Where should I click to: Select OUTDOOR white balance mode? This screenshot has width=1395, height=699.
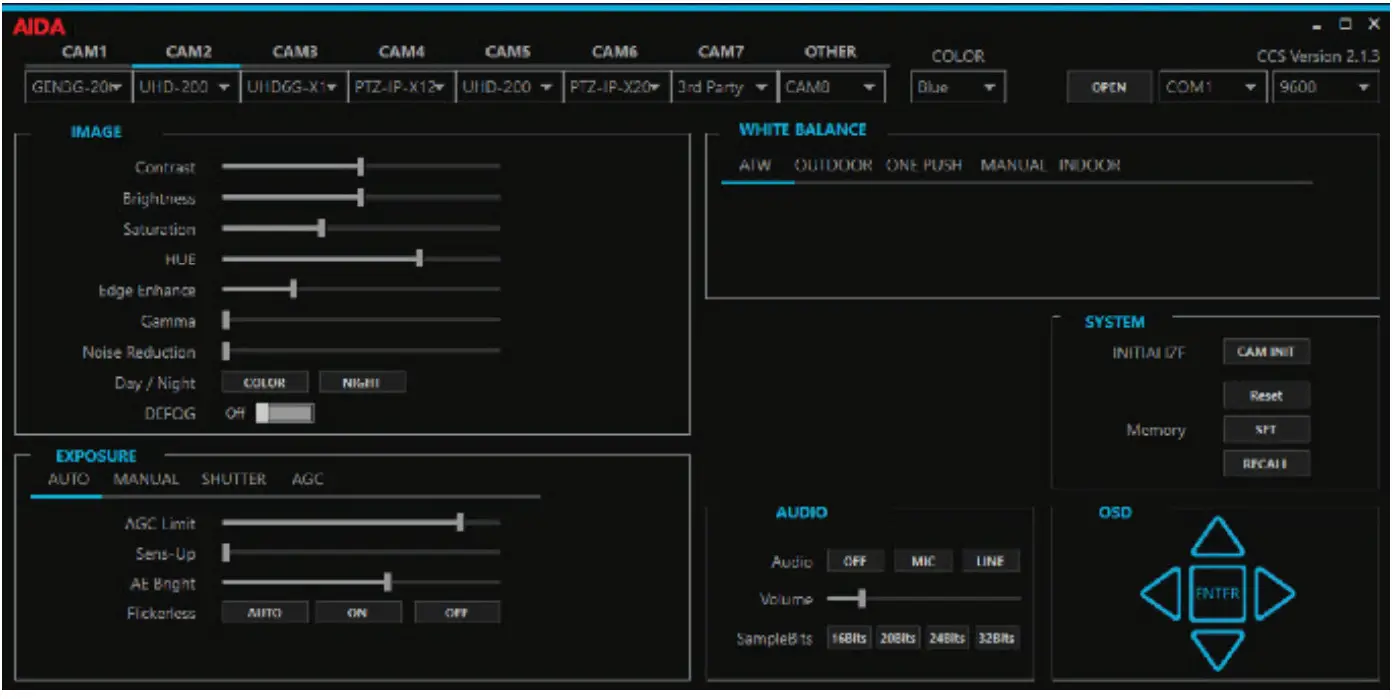tap(833, 165)
